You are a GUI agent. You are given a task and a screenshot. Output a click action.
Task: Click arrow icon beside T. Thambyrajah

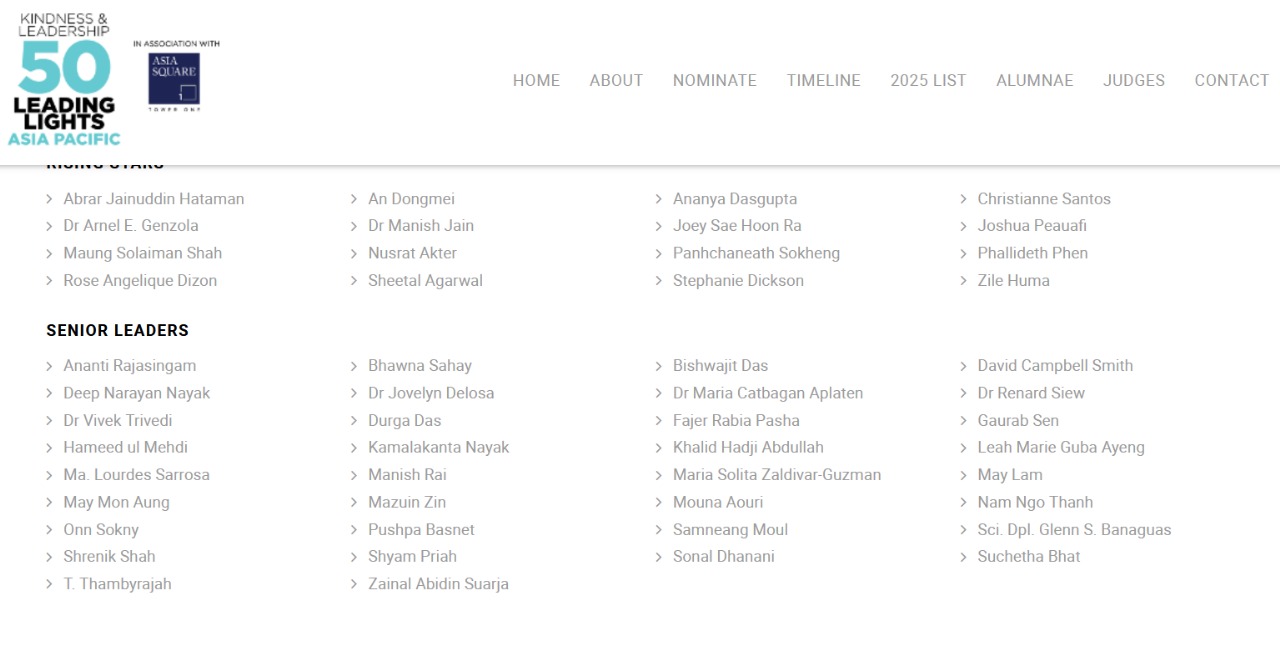tap(49, 584)
